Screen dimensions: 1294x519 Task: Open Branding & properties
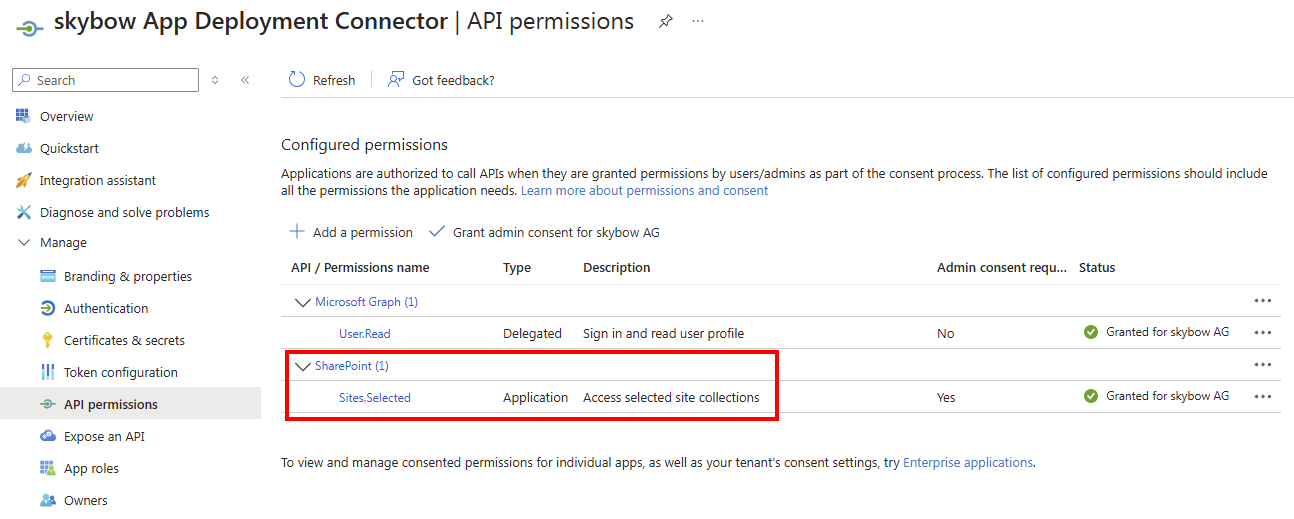[x=130, y=277]
